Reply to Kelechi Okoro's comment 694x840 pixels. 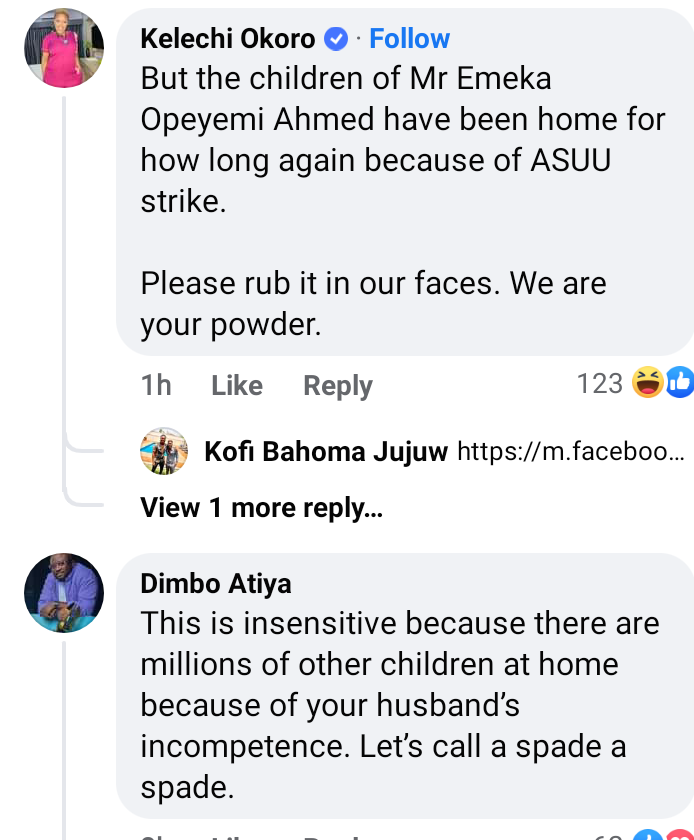338,385
